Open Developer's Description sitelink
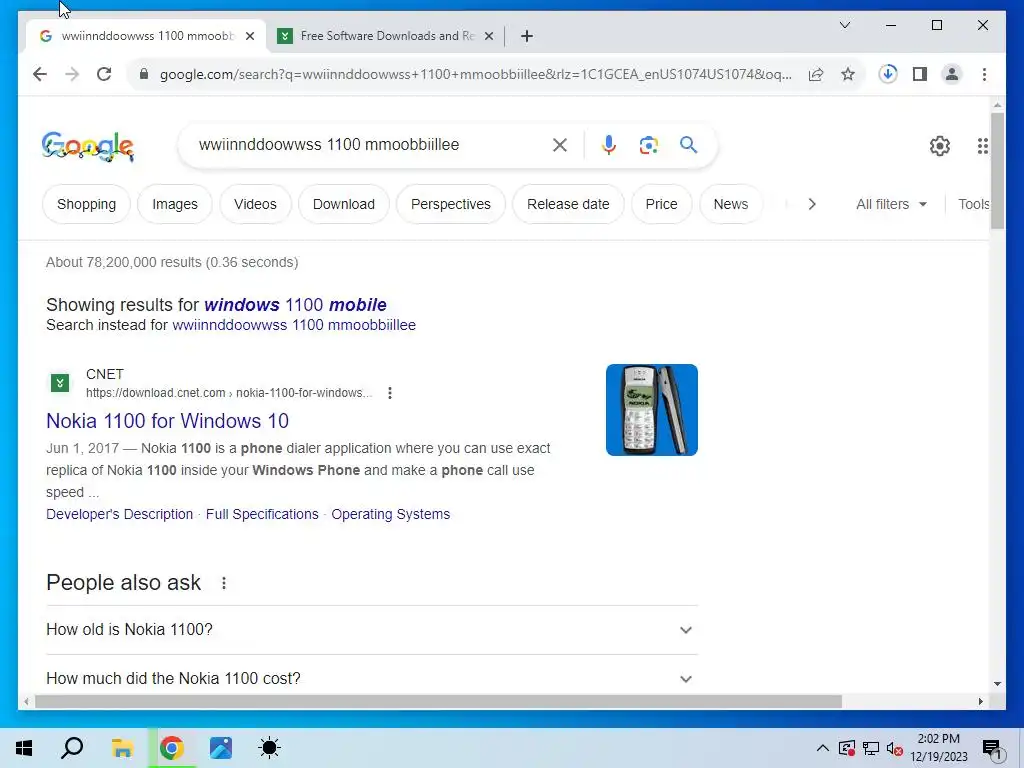 [x=120, y=514]
